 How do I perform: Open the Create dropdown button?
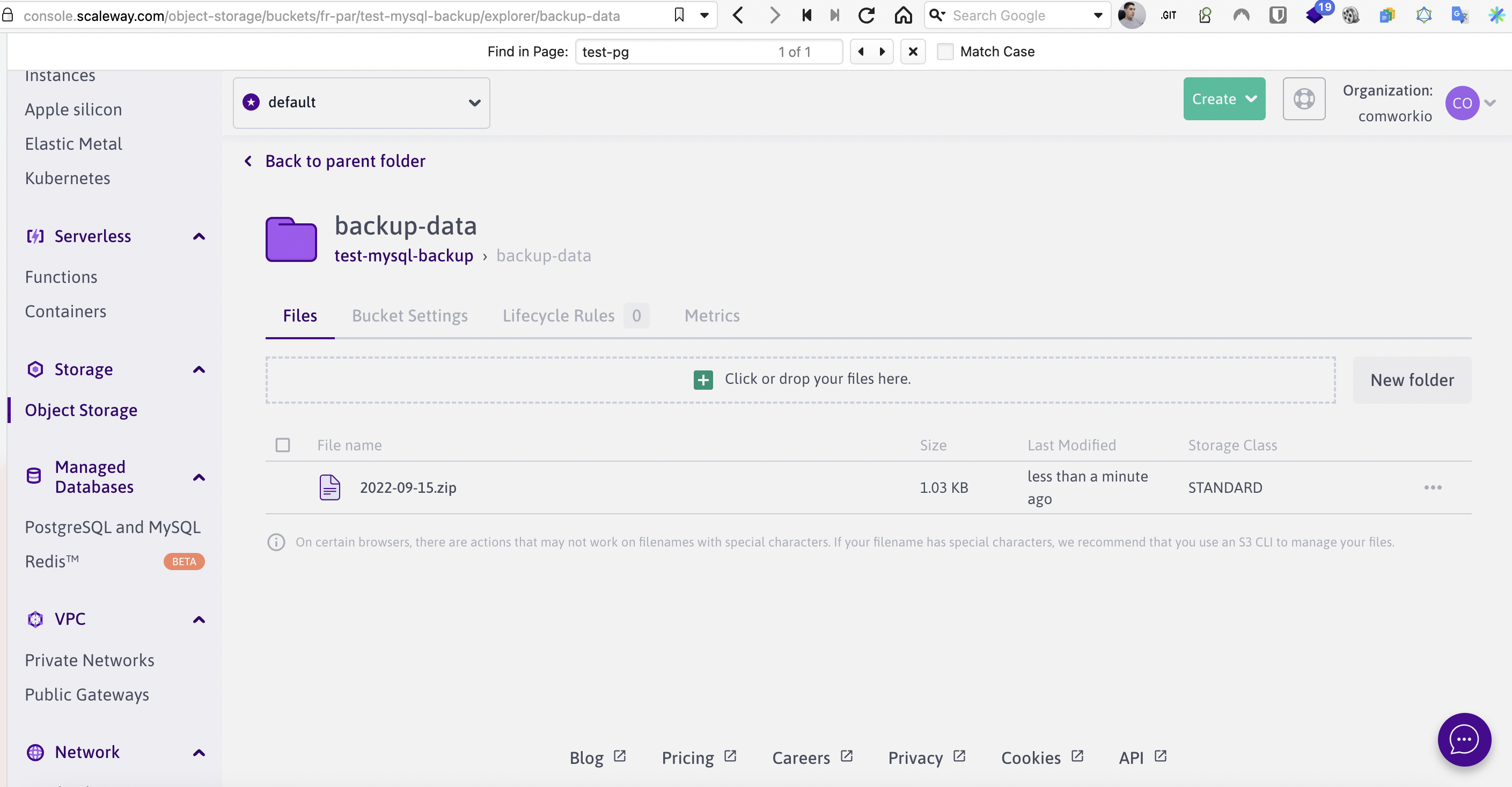[x=1224, y=99]
